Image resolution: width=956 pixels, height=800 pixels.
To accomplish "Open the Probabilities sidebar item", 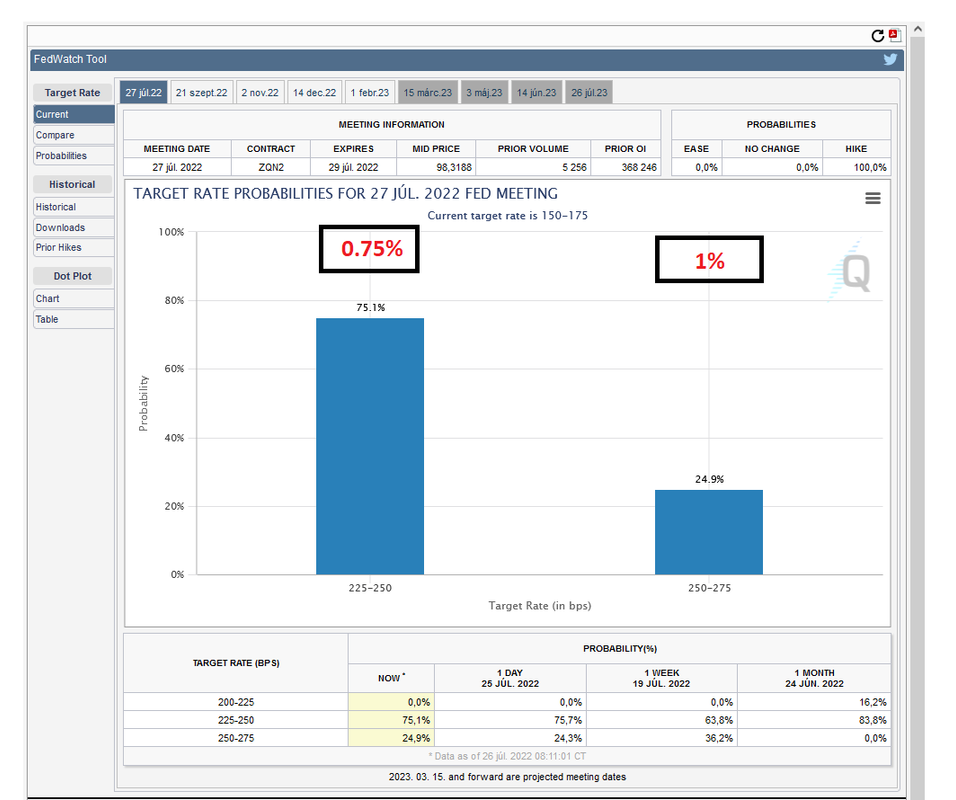I will pos(74,155).
